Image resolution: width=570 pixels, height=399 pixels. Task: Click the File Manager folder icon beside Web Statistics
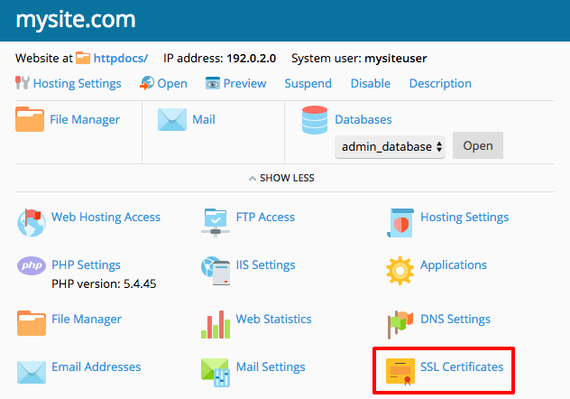tap(31, 323)
